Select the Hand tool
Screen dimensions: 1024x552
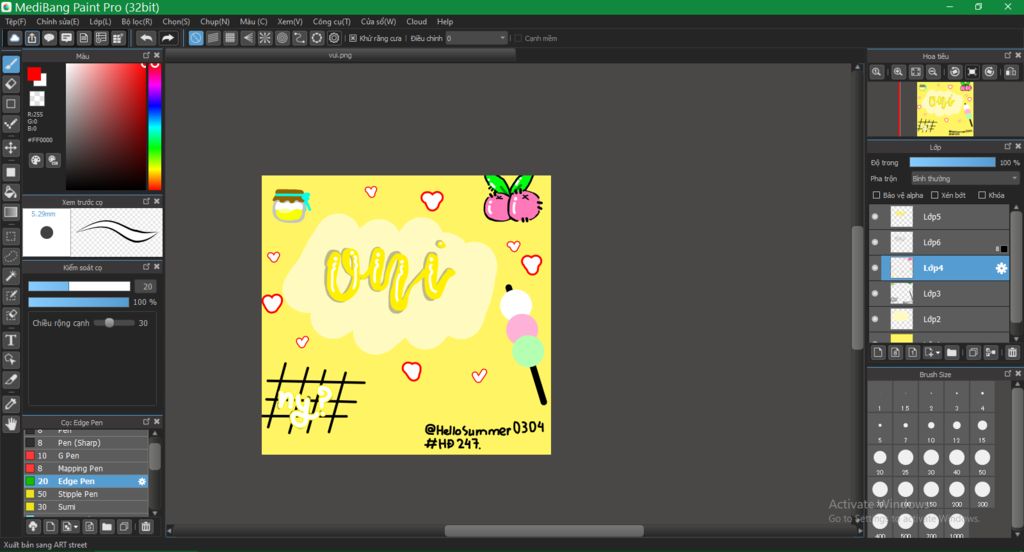tap(11, 425)
